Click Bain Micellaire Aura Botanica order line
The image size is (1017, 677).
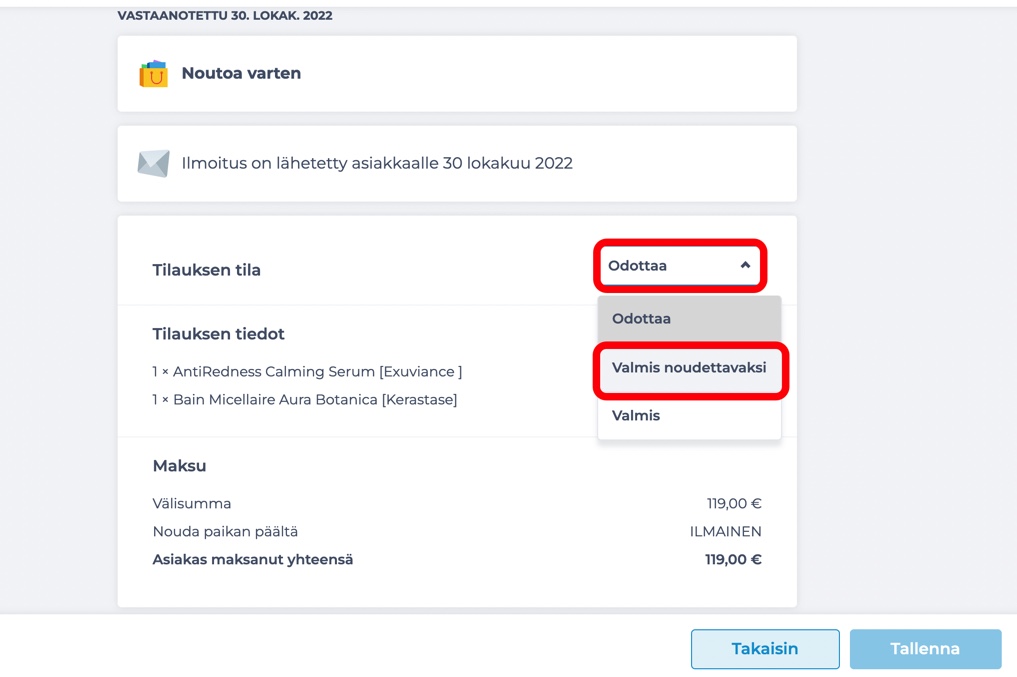(305, 399)
